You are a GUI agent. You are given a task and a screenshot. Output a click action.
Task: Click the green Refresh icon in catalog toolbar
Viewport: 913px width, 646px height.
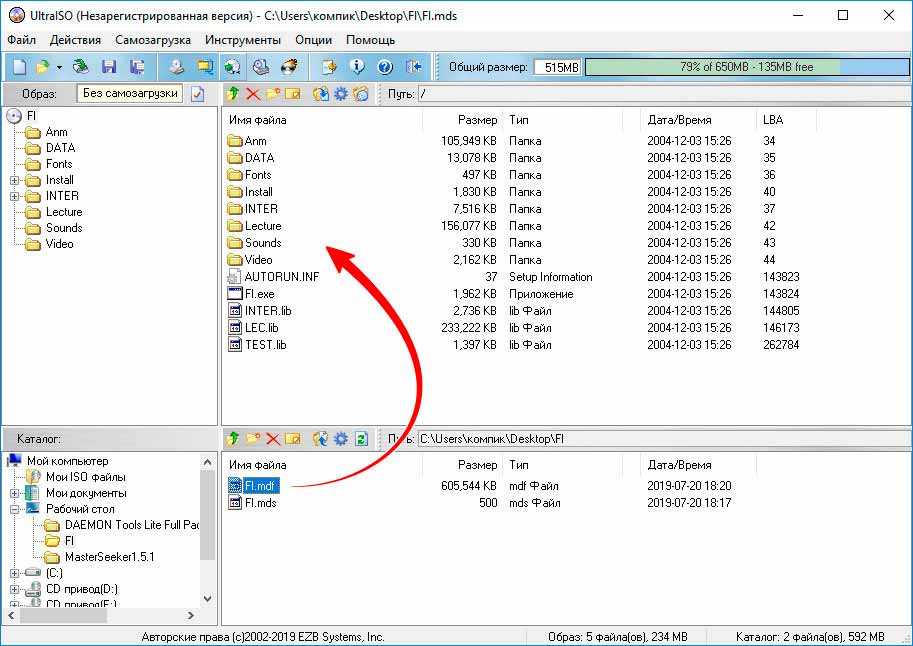(x=361, y=439)
